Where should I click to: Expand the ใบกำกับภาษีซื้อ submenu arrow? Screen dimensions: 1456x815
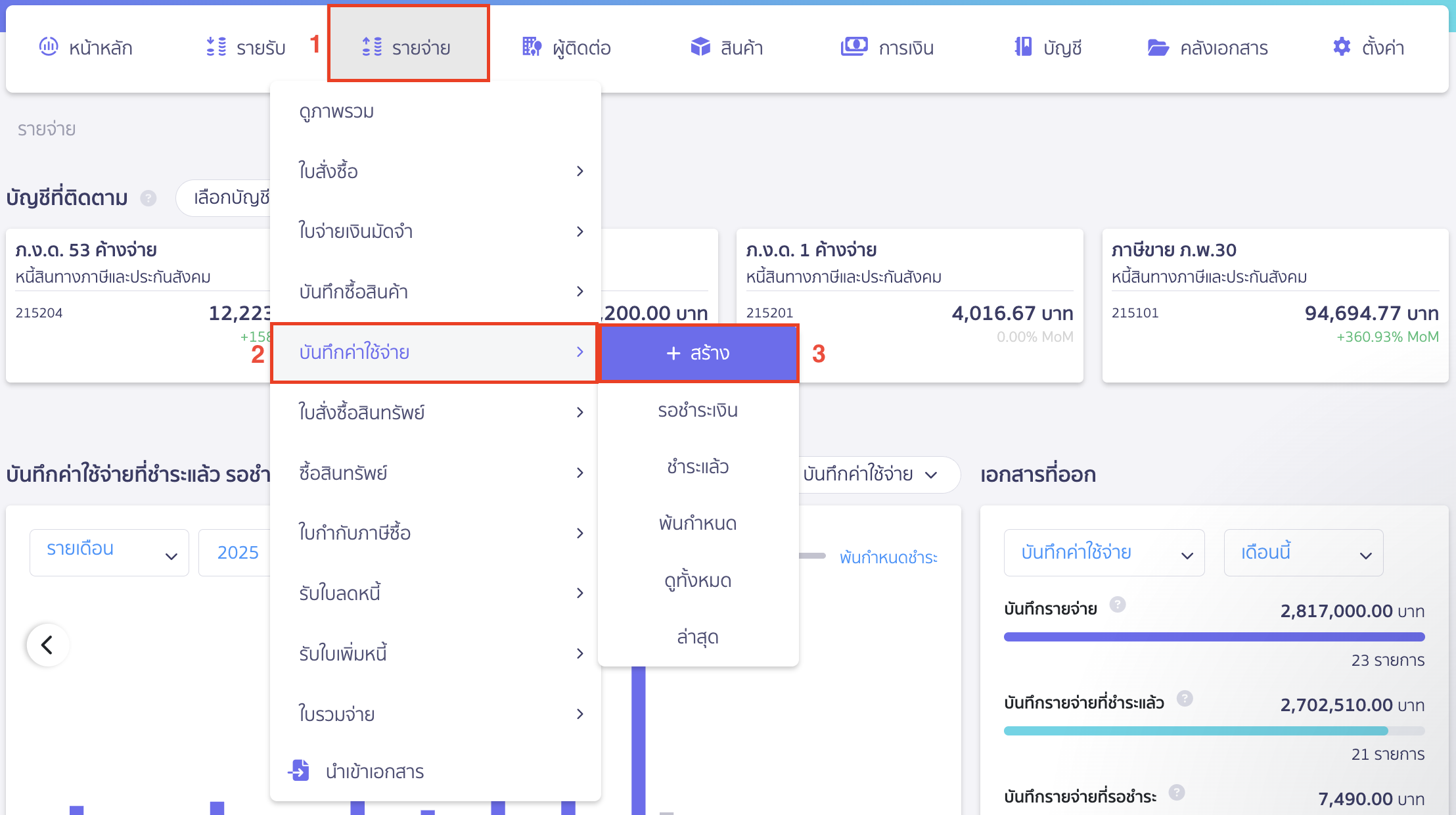tap(580, 533)
